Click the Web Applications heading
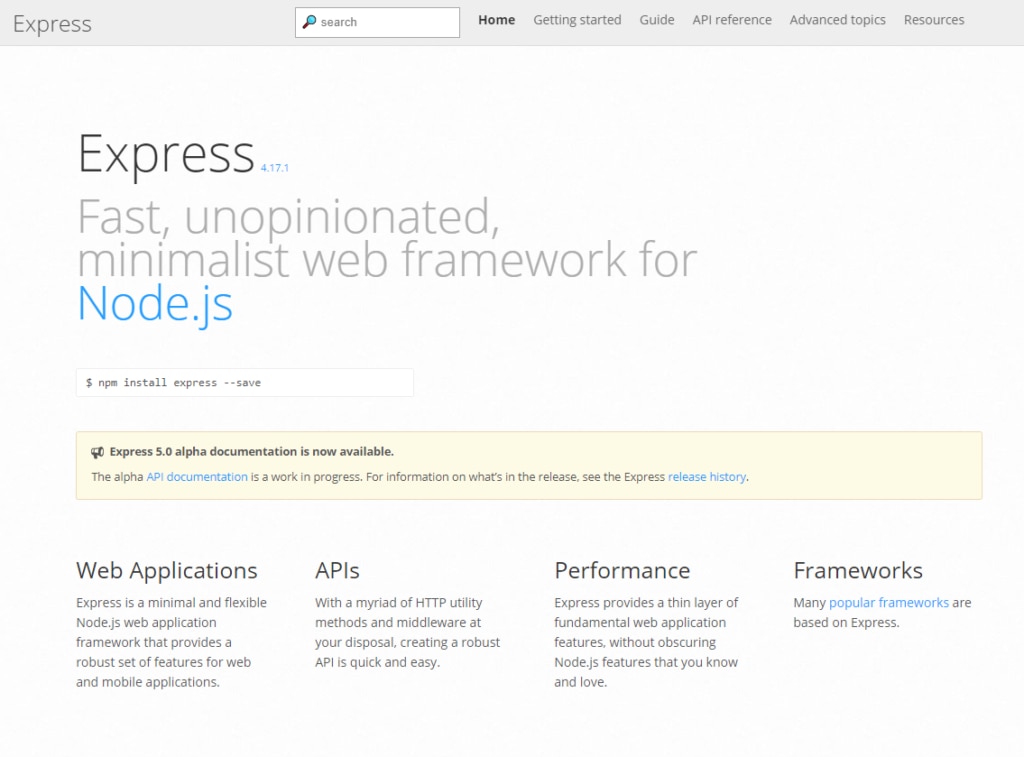Viewport: 1024px width, 757px height. pyautogui.click(x=166, y=571)
